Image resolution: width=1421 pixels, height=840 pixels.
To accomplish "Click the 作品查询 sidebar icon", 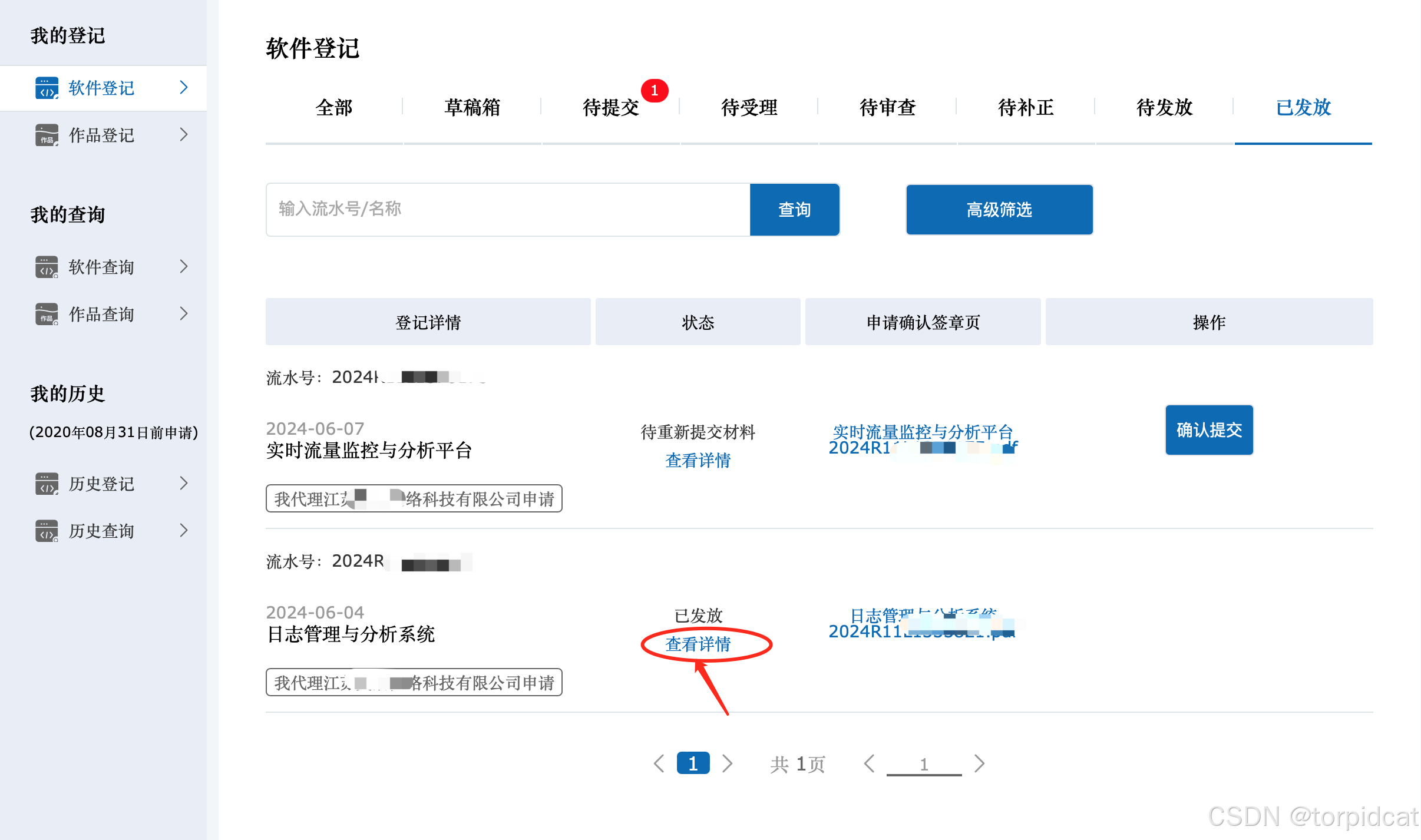I will (x=47, y=314).
